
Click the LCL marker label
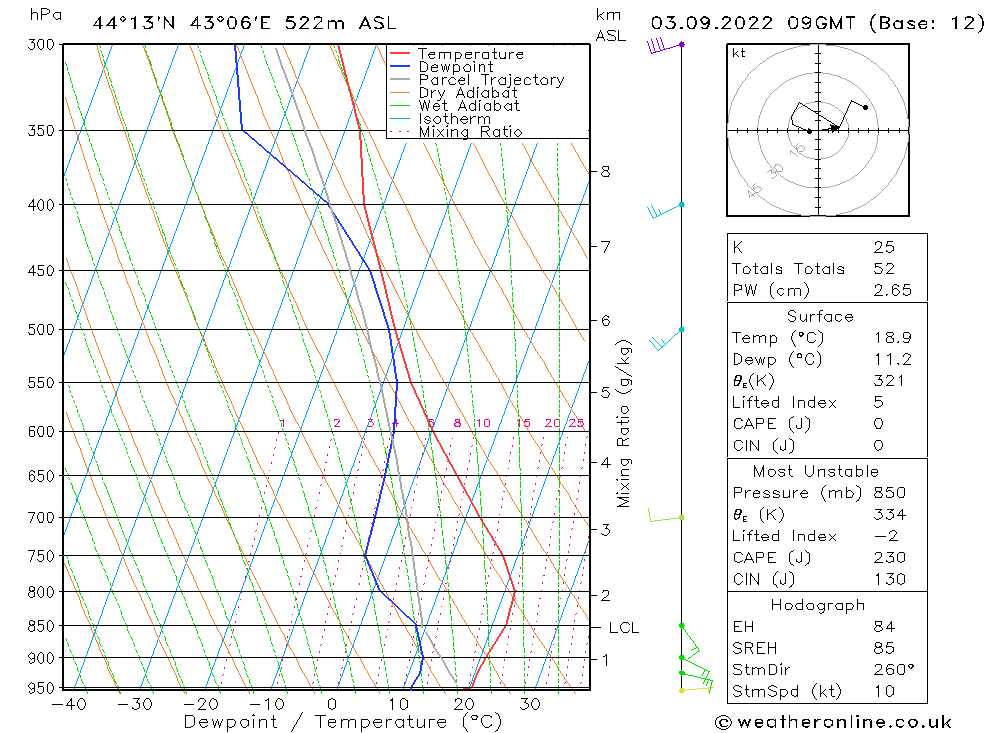[x=624, y=628]
